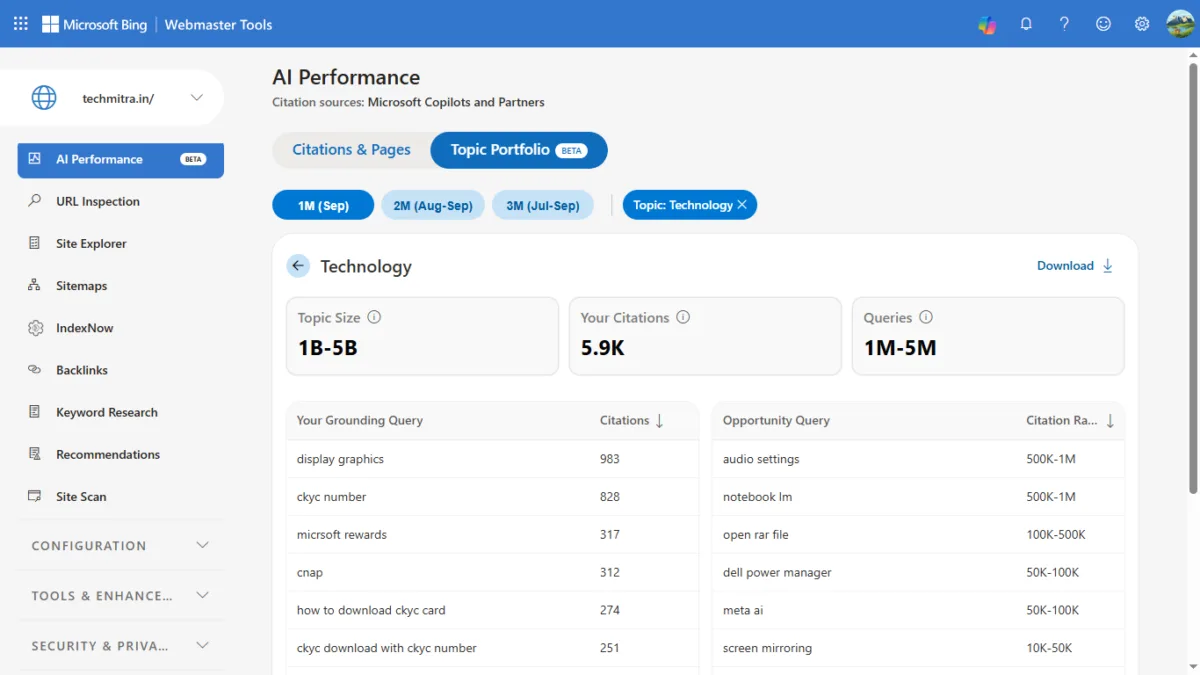Screen dimensions: 1200x675
Task: Open the Copilot icon in header
Action: tap(987, 24)
